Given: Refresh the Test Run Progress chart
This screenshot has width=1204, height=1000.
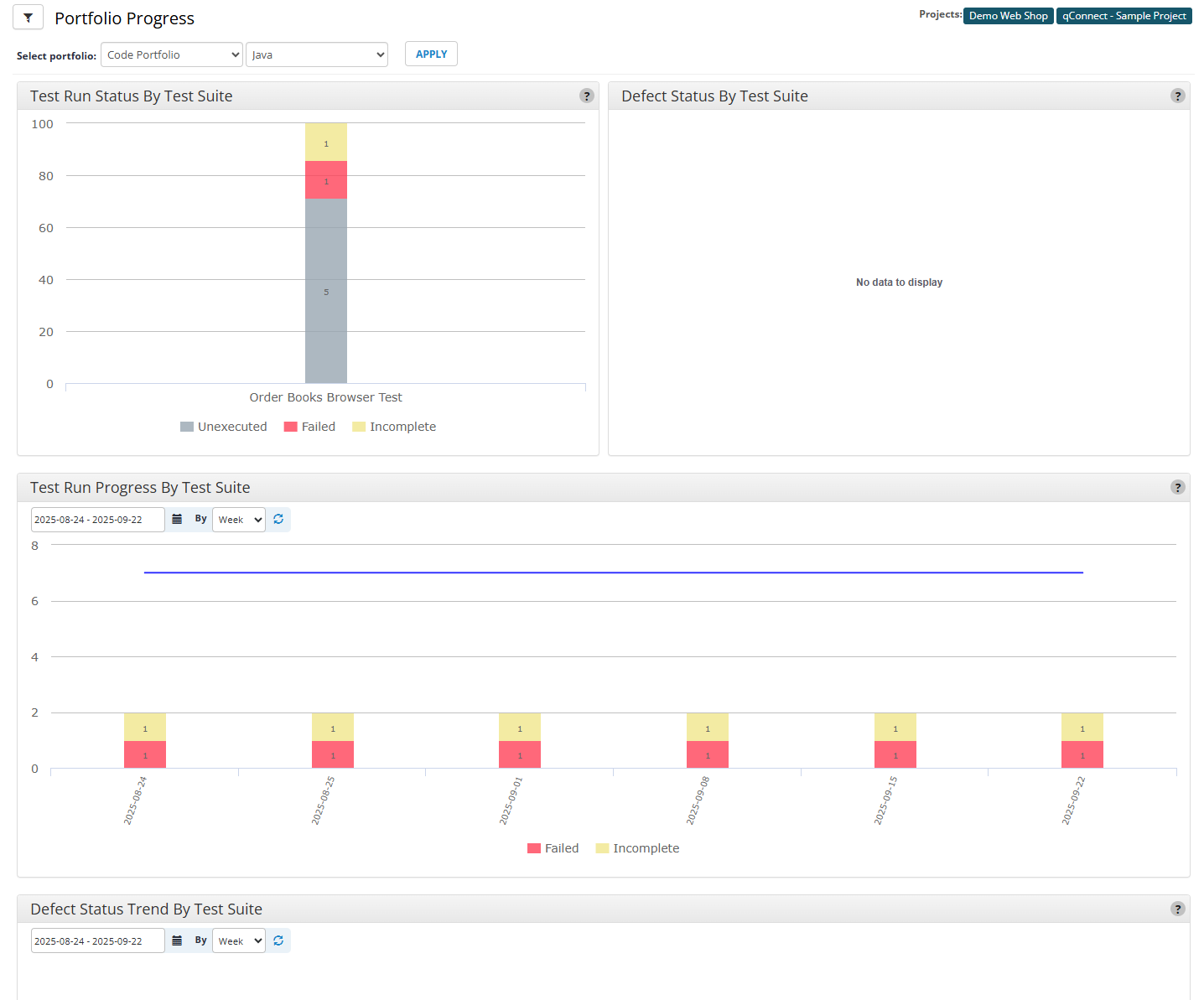Looking at the screenshot, I should 278,520.
